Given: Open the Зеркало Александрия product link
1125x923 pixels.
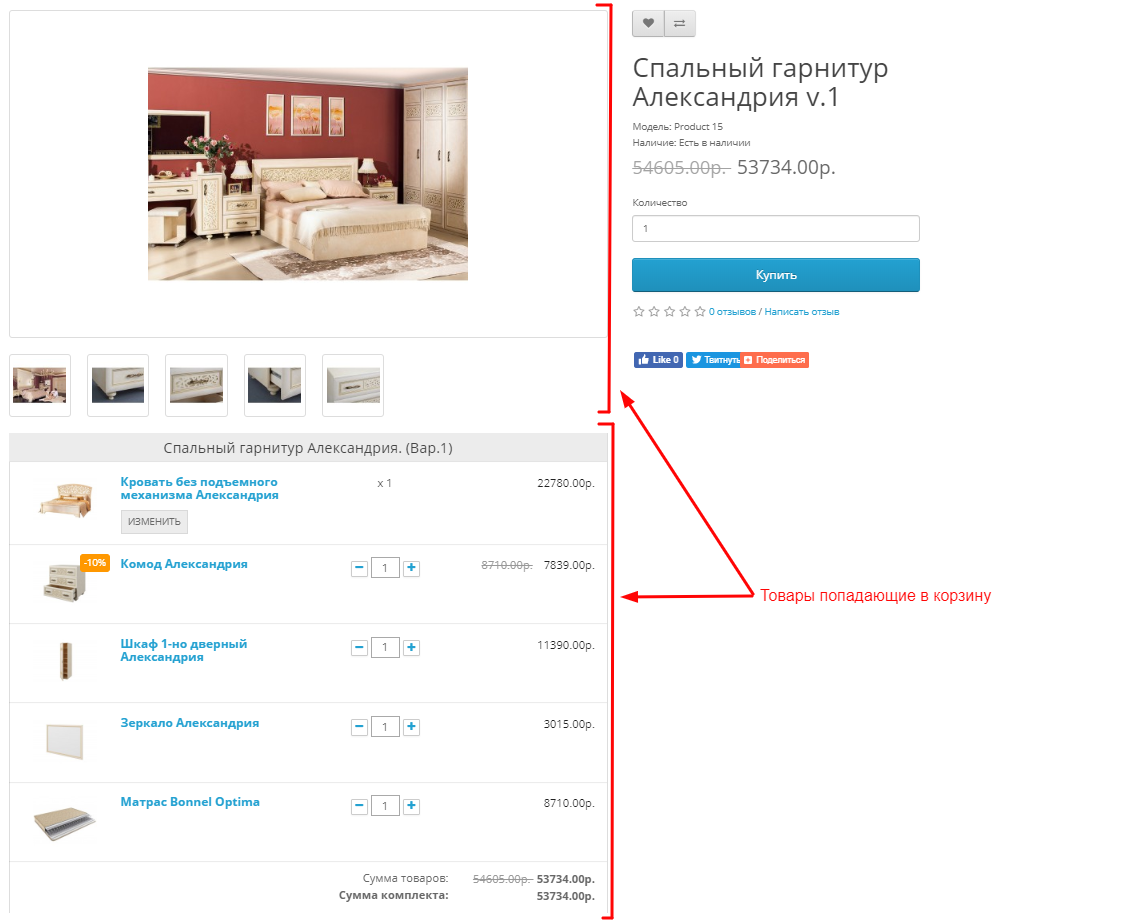Looking at the screenshot, I should [189, 723].
